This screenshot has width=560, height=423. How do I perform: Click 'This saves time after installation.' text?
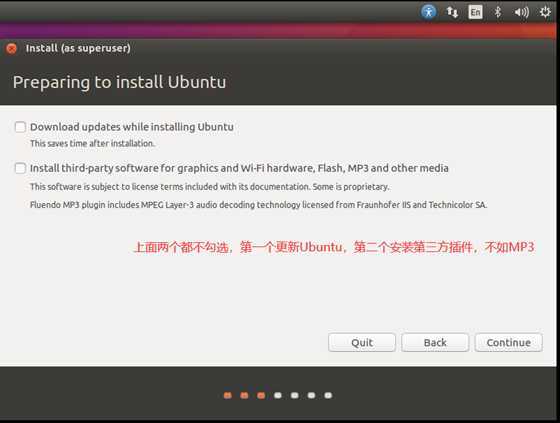click(x=92, y=144)
